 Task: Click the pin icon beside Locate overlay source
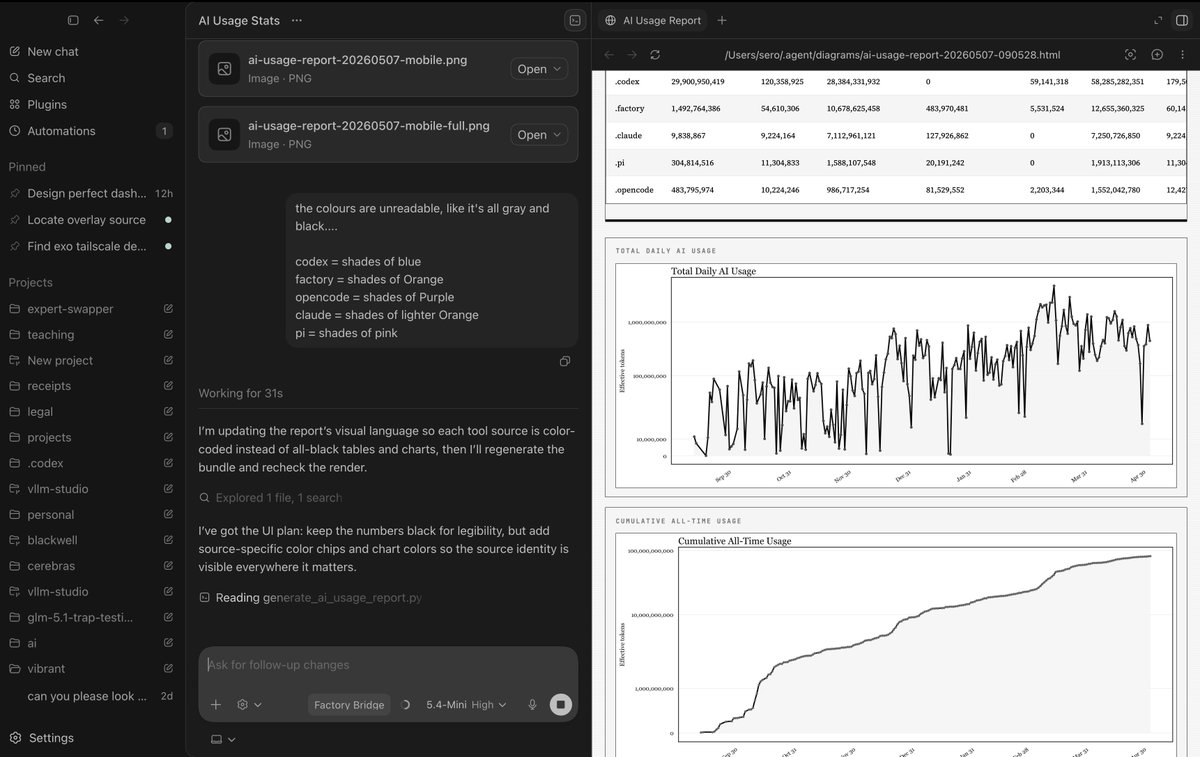[x=14, y=220]
